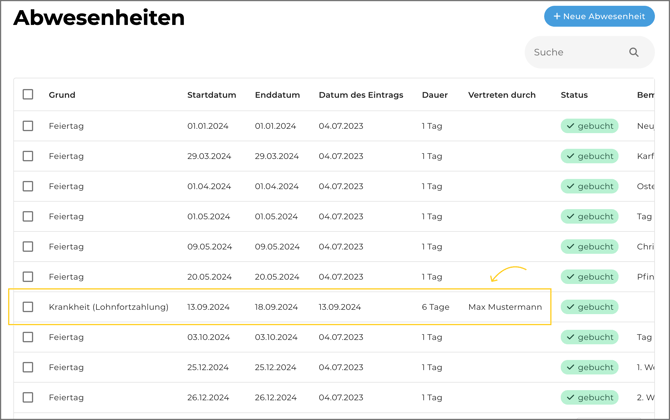Click Vertreten durch column header
670x420 pixels.
pyautogui.click(x=502, y=95)
